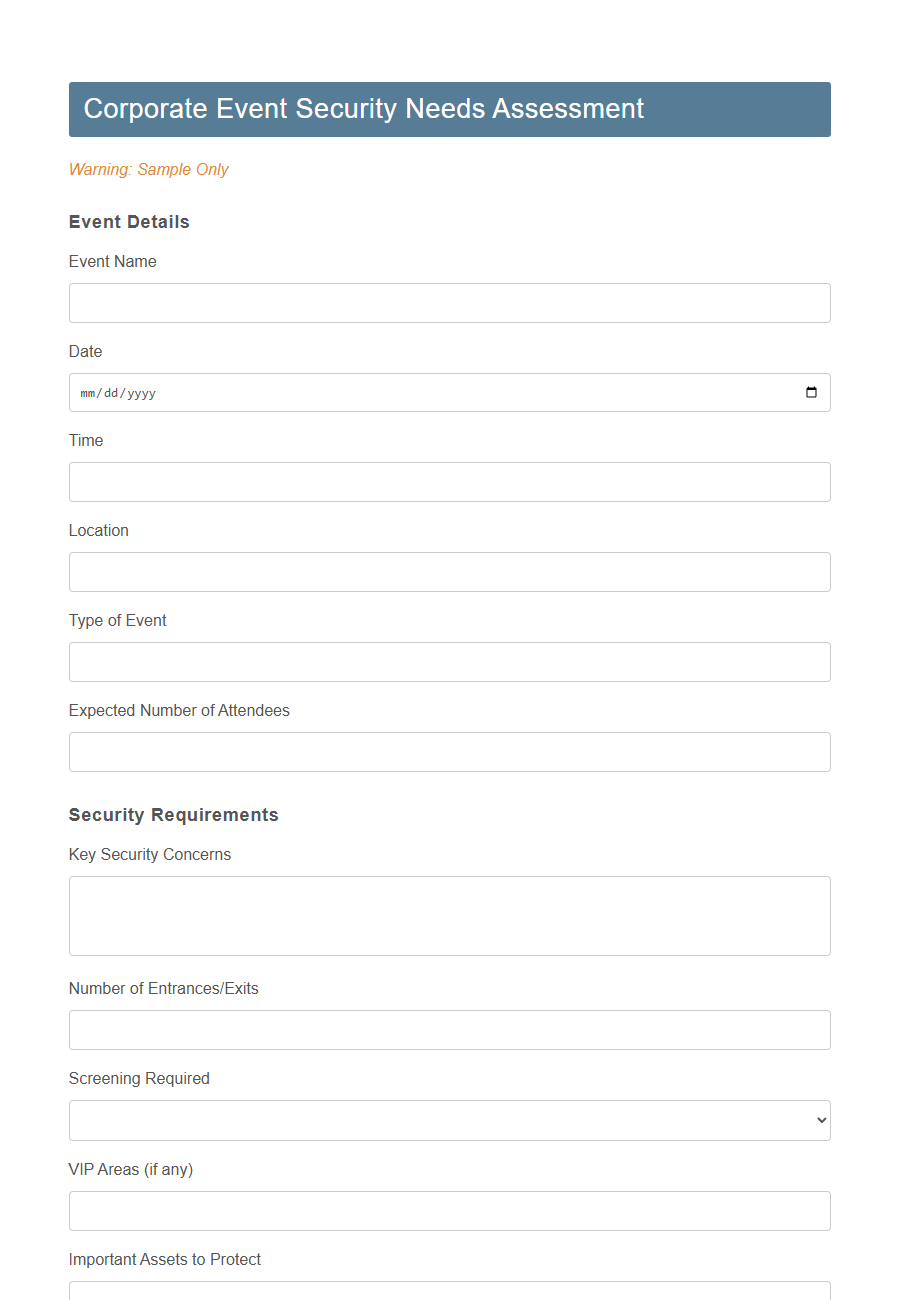Click the Important Assets to Protect field

(449, 1294)
